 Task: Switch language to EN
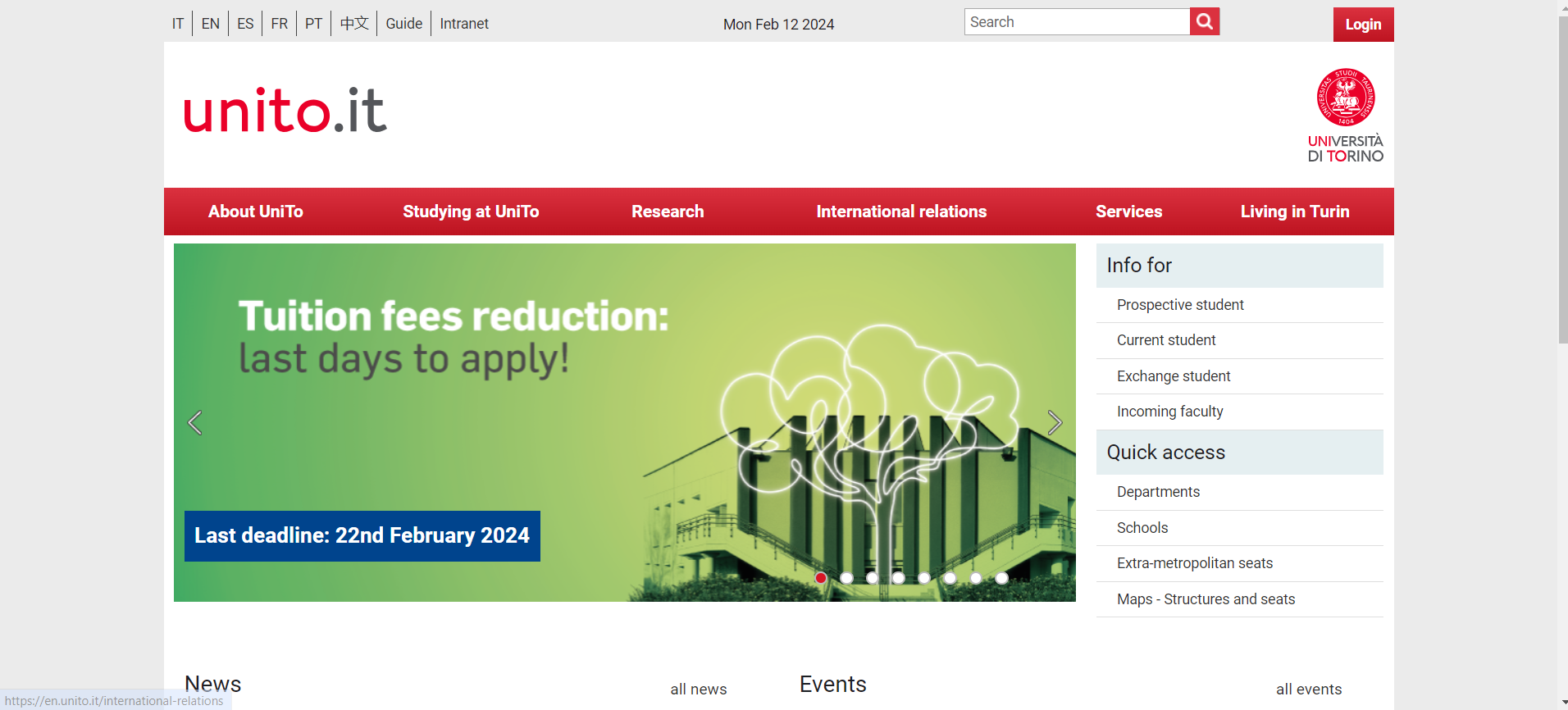pos(211,24)
